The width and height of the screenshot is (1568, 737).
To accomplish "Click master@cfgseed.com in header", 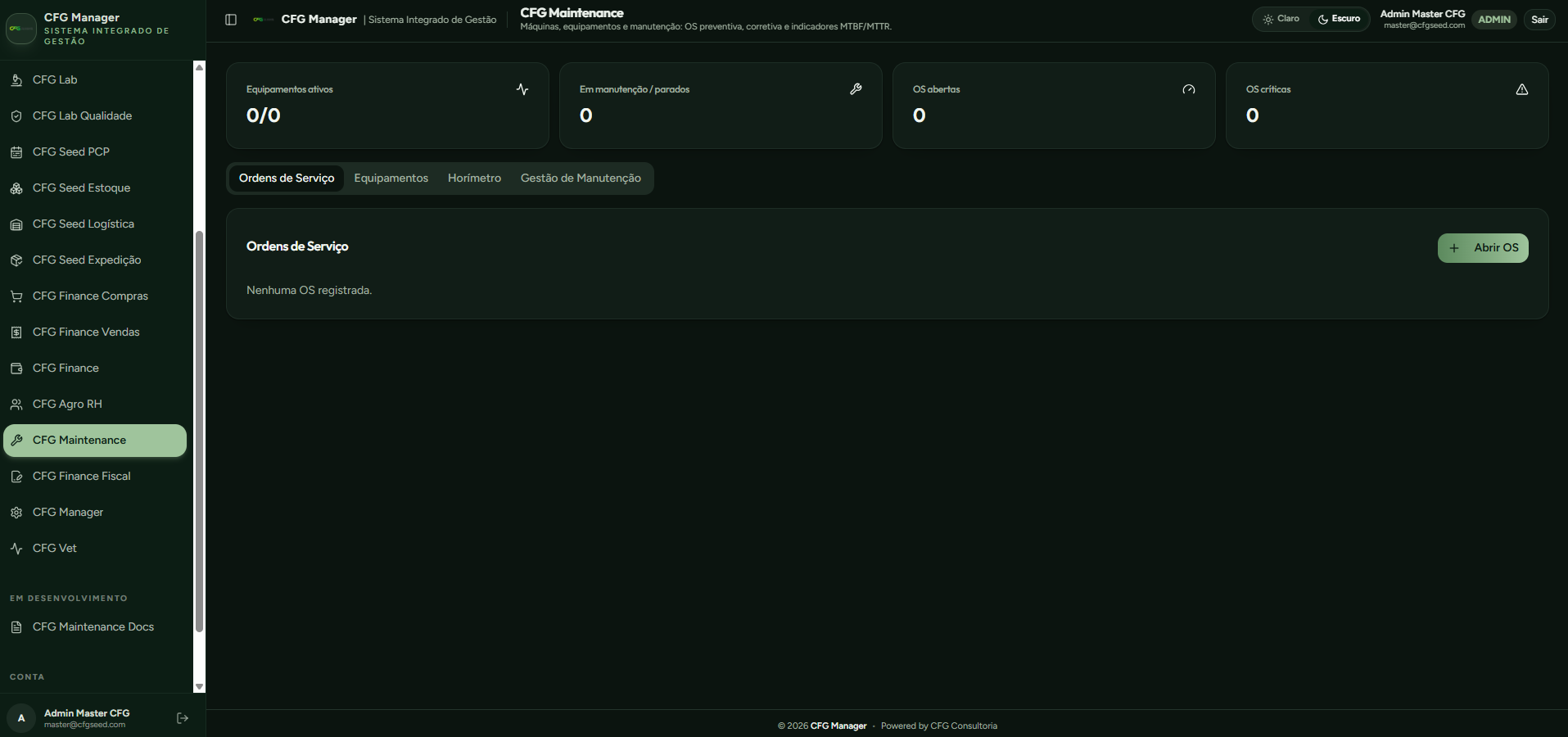I will (x=1424, y=25).
